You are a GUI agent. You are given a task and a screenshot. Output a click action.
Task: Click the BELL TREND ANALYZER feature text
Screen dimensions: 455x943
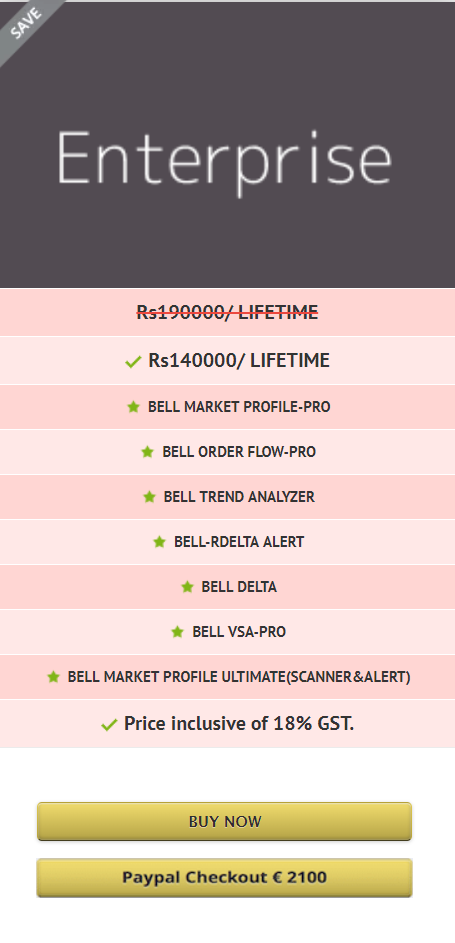coord(239,497)
